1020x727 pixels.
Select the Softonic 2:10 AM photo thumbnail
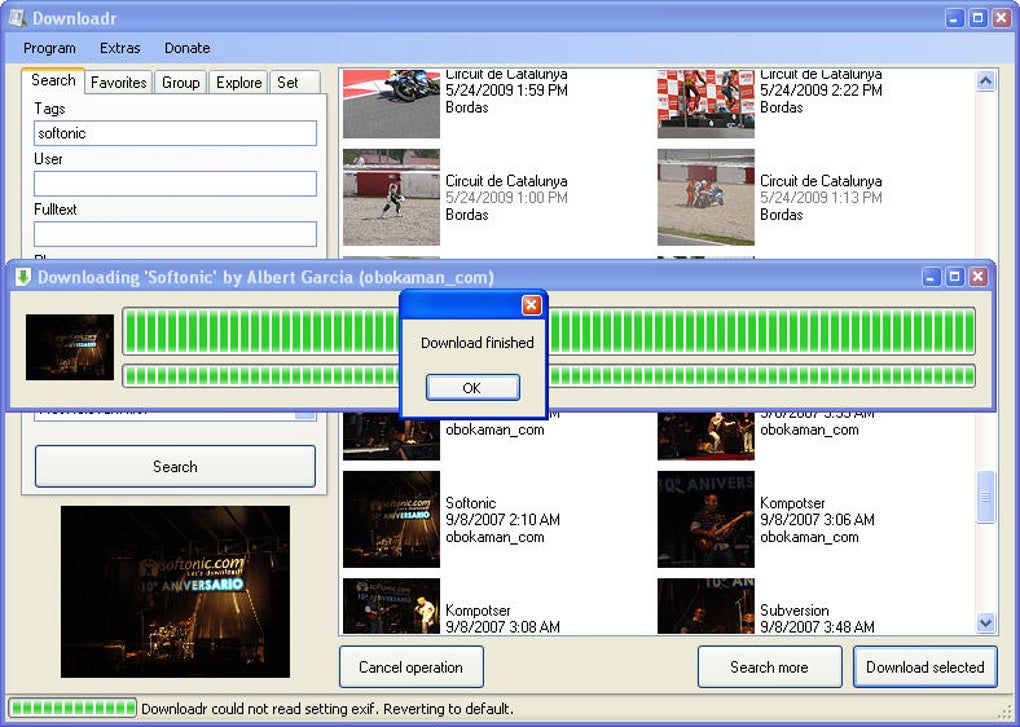tap(391, 520)
